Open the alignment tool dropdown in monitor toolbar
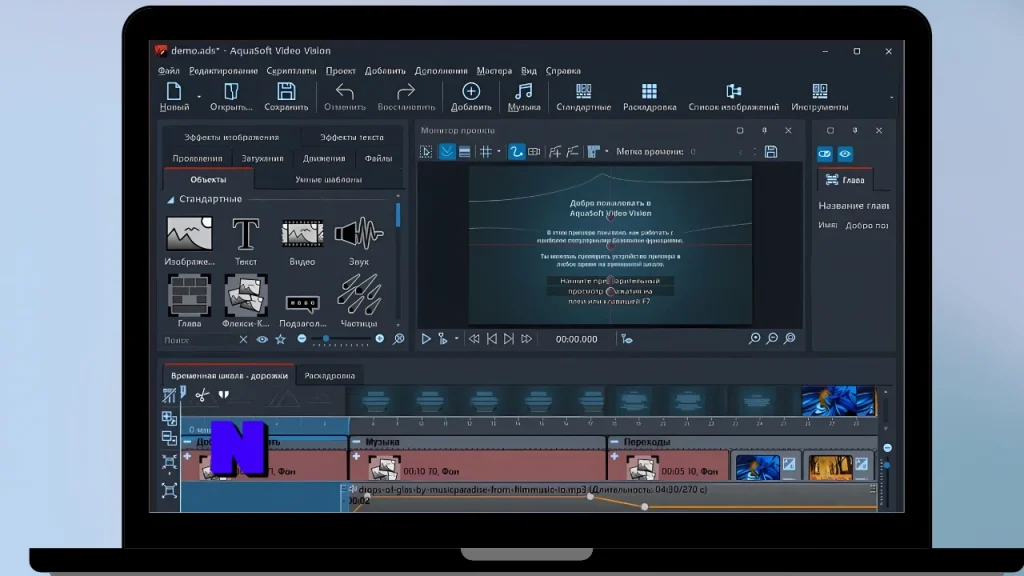Screen dimensions: 1024x576 pyautogui.click(x=607, y=152)
